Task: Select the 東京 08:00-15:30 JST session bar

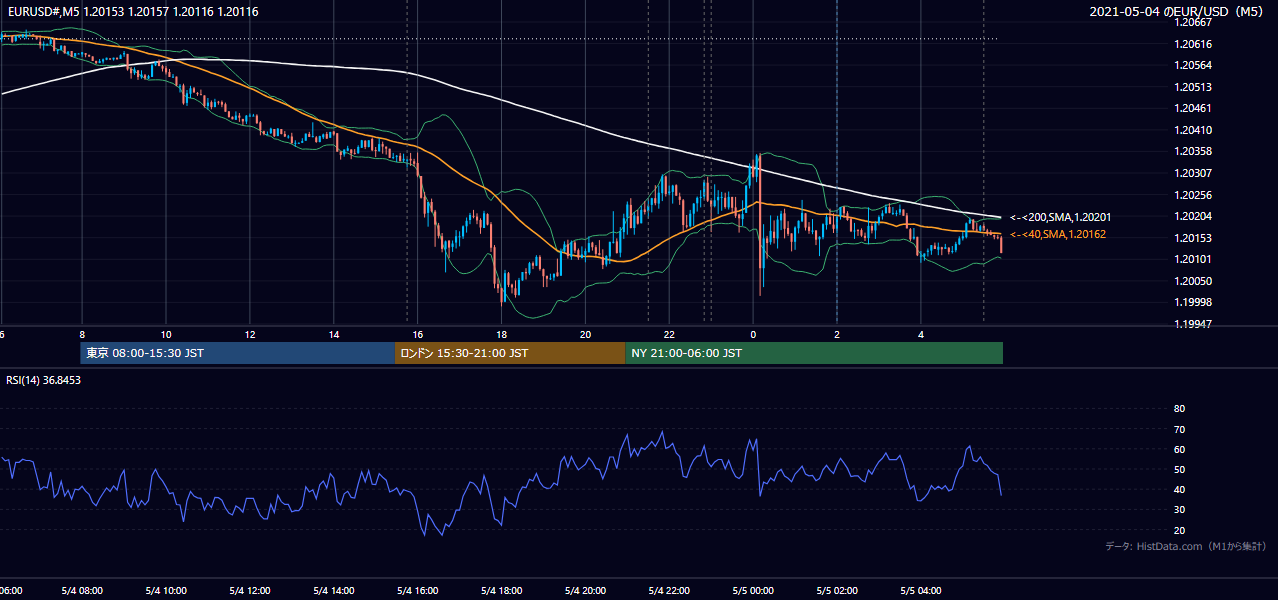Action: 238,353
